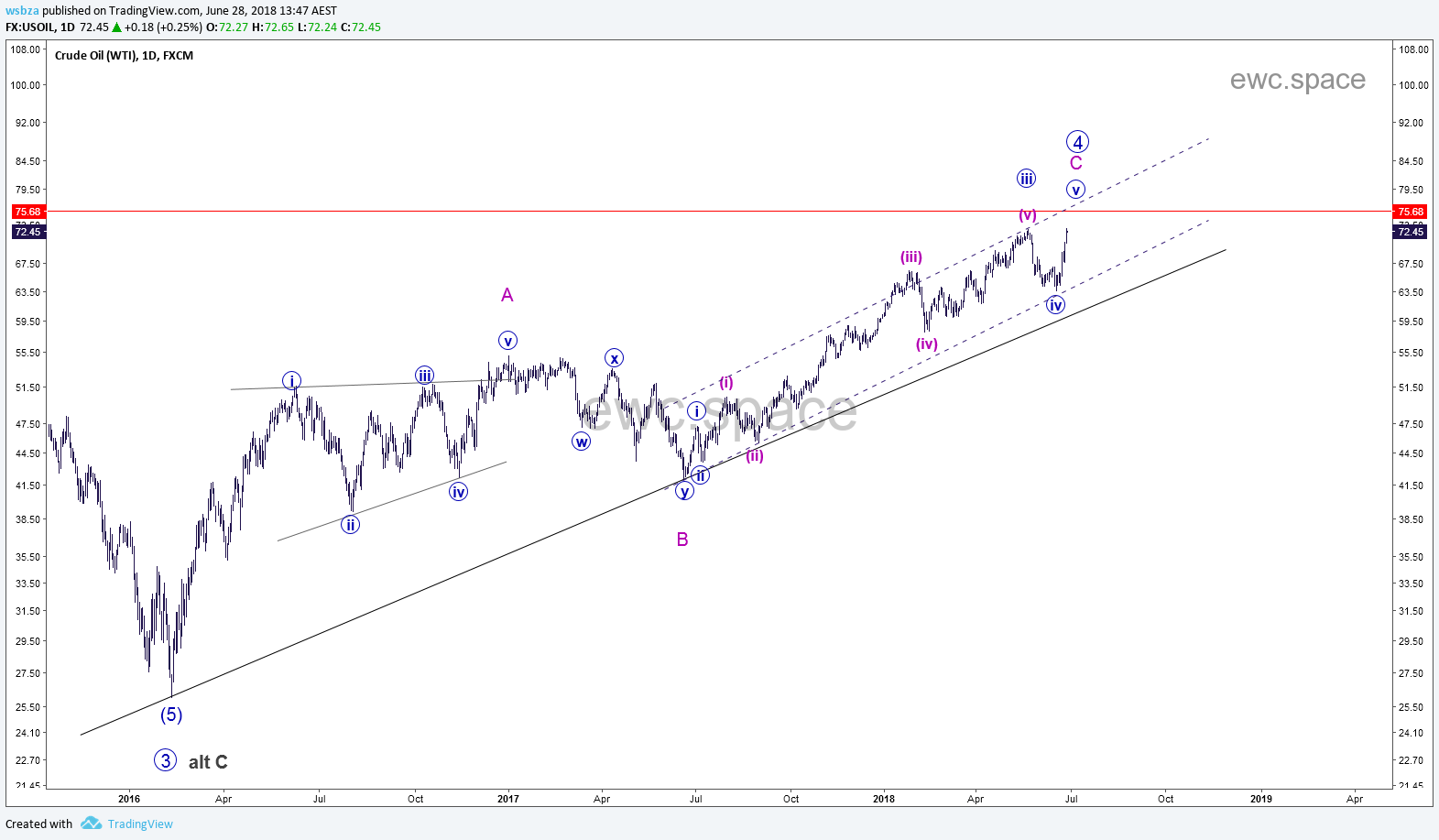1439x840 pixels.
Task: Click the 2017 marker on time axis
Action: click(508, 799)
